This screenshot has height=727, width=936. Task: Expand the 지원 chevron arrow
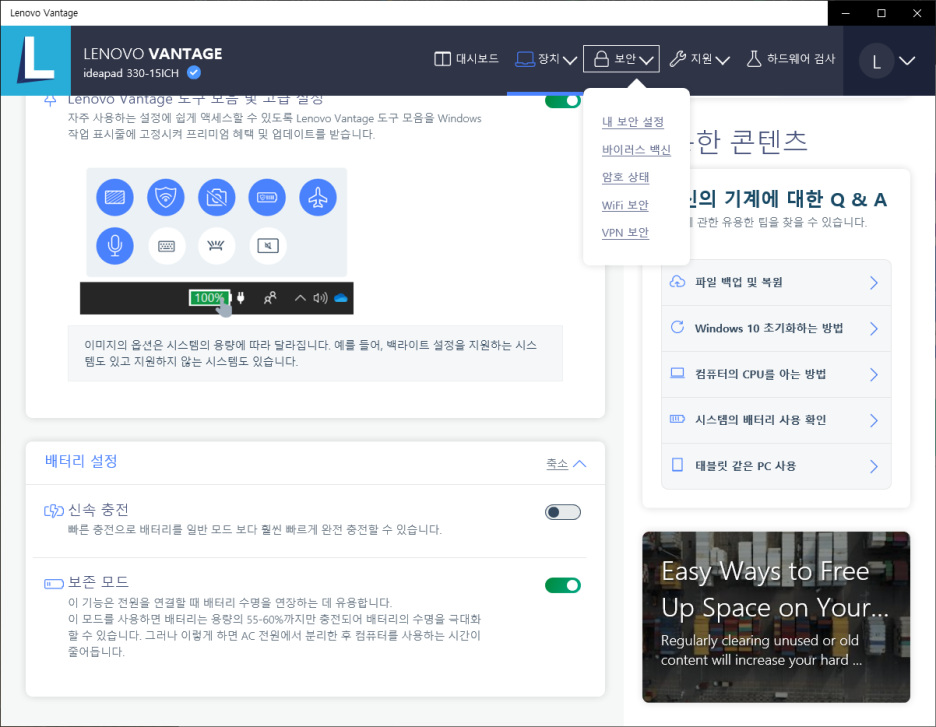coord(723,60)
